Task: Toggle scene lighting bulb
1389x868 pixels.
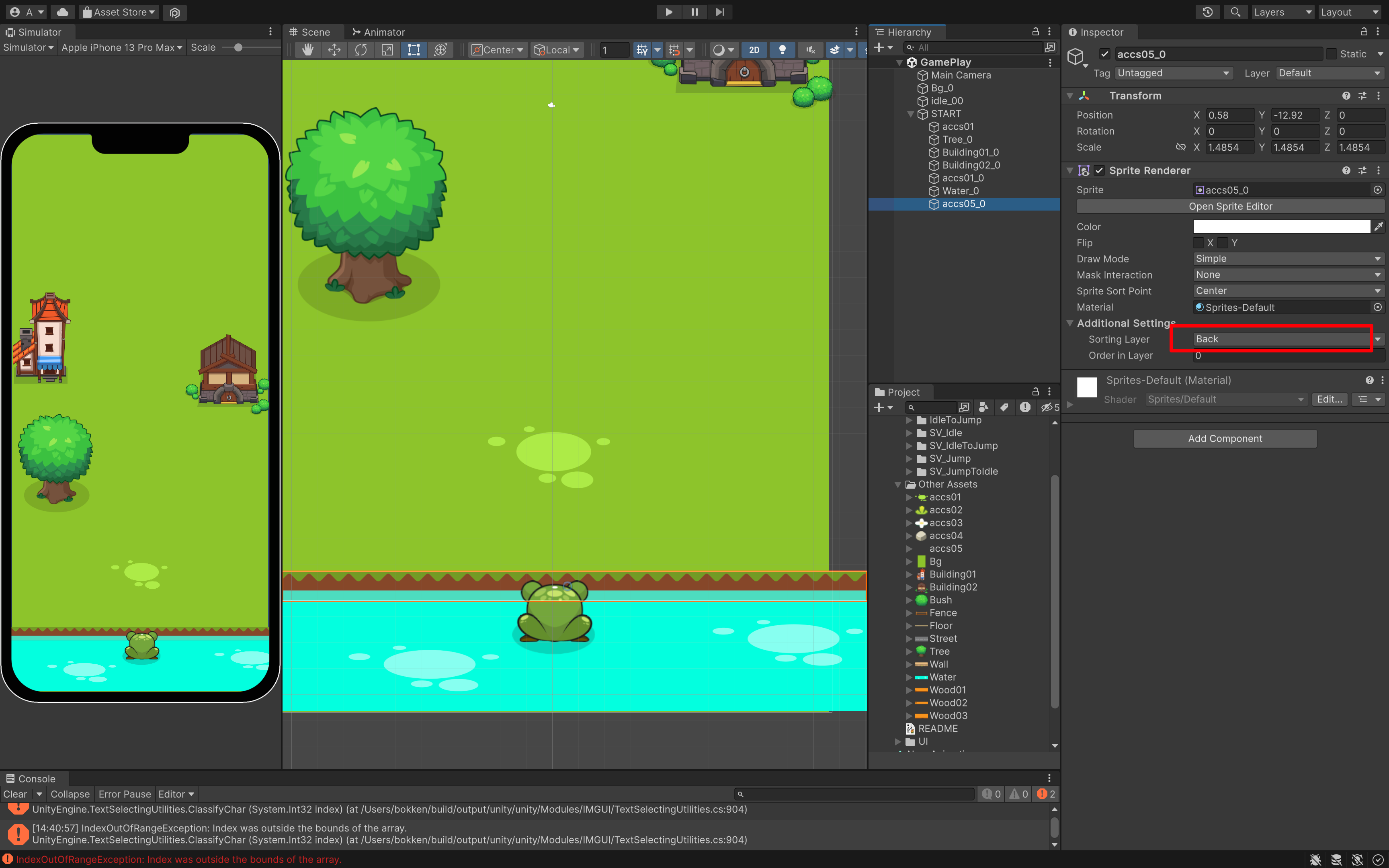Action: click(782, 50)
